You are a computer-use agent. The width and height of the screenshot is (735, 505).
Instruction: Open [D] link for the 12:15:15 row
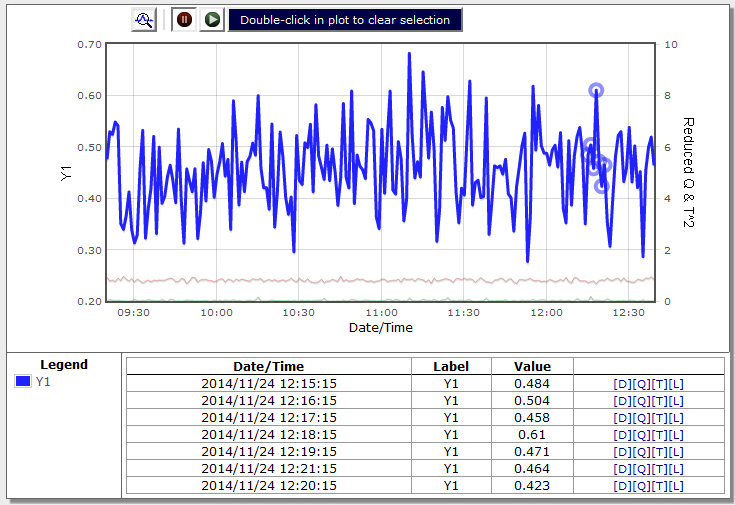621,384
